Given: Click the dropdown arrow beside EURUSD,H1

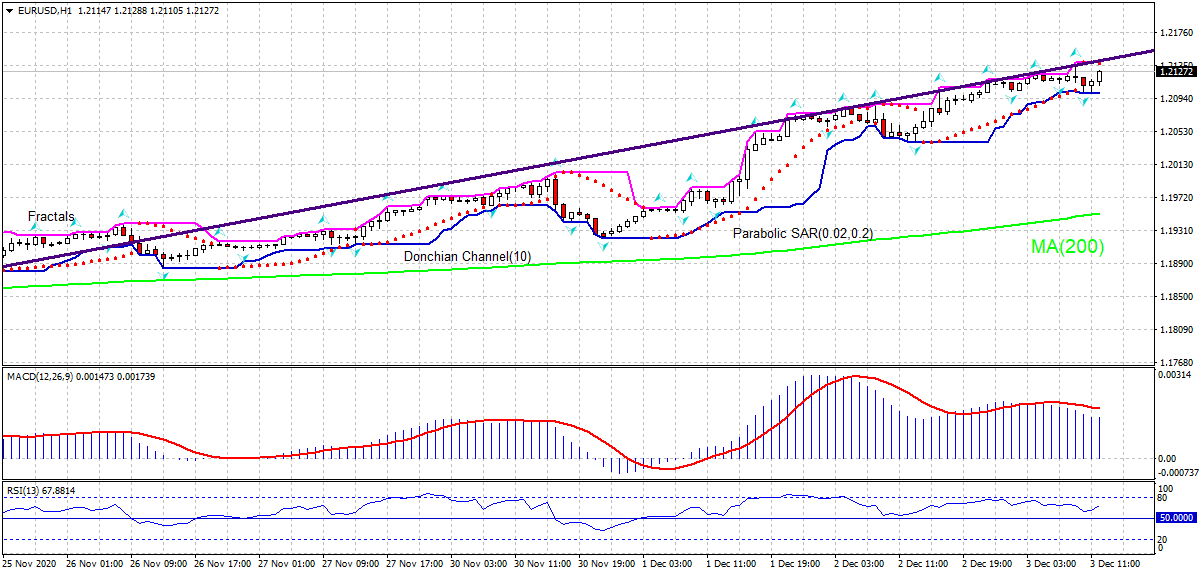Looking at the screenshot, I should tap(8, 10).
